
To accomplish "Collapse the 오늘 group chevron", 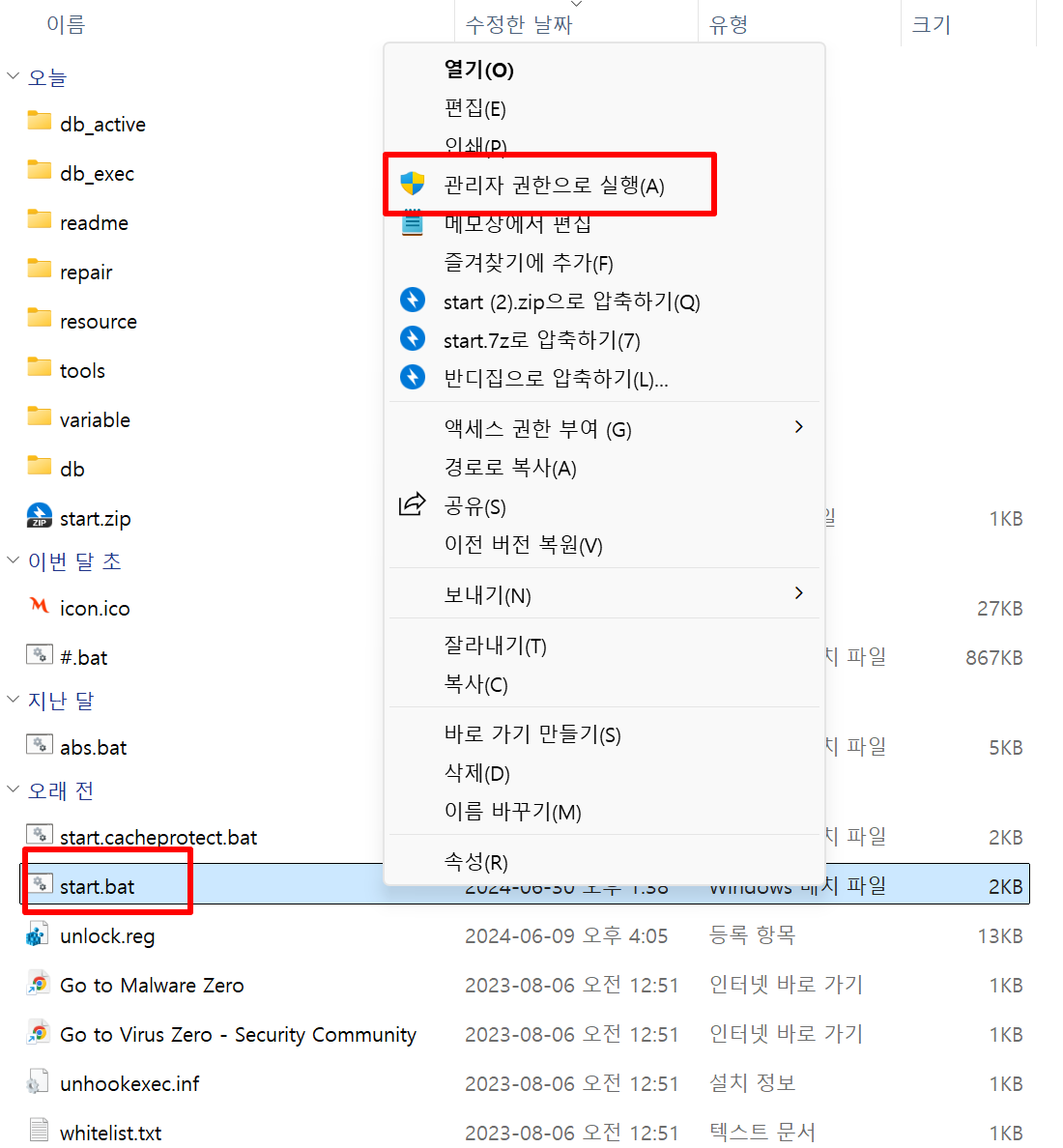I will 13,76.
